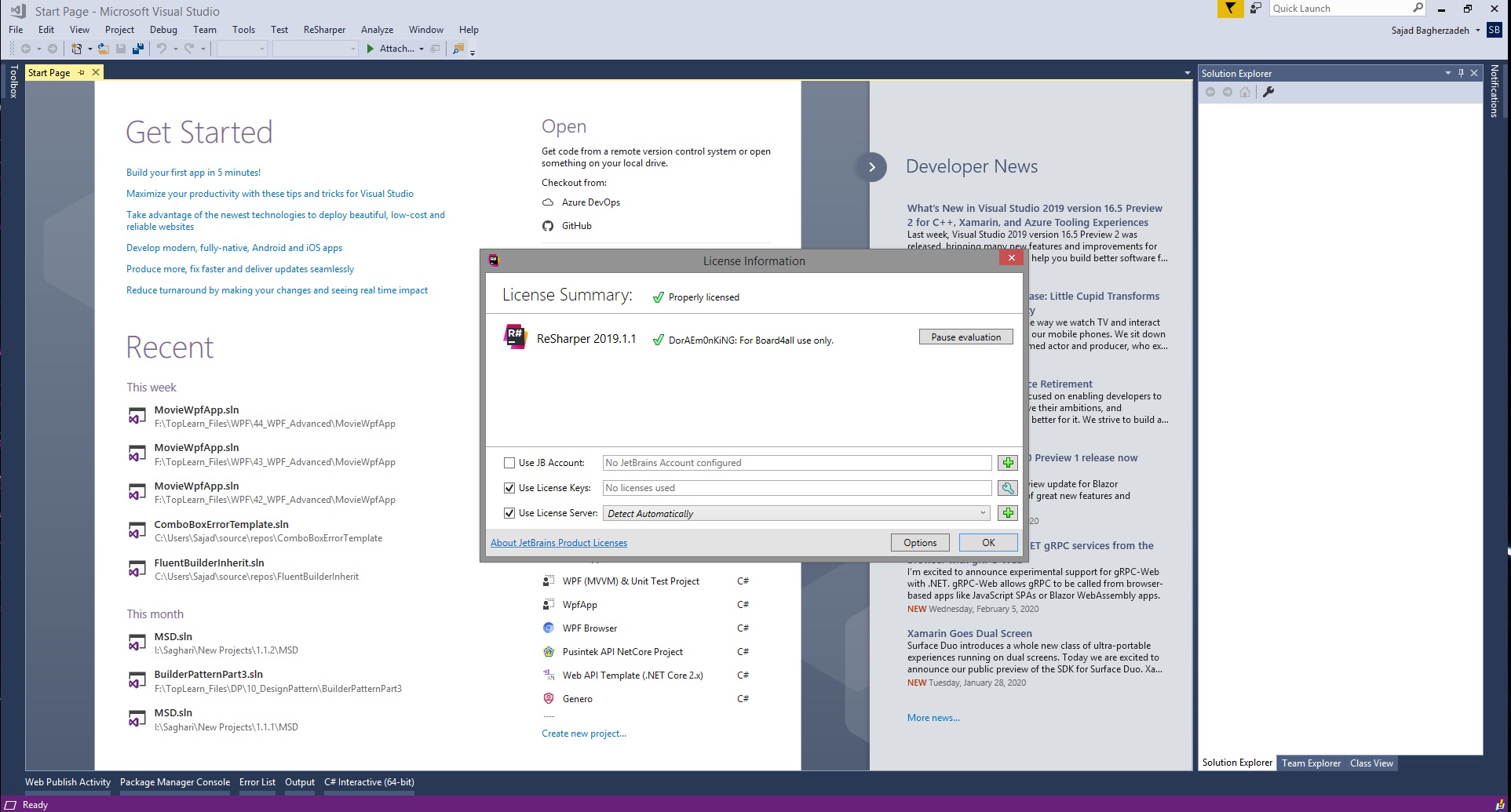Open the Error List tab

pos(257,782)
